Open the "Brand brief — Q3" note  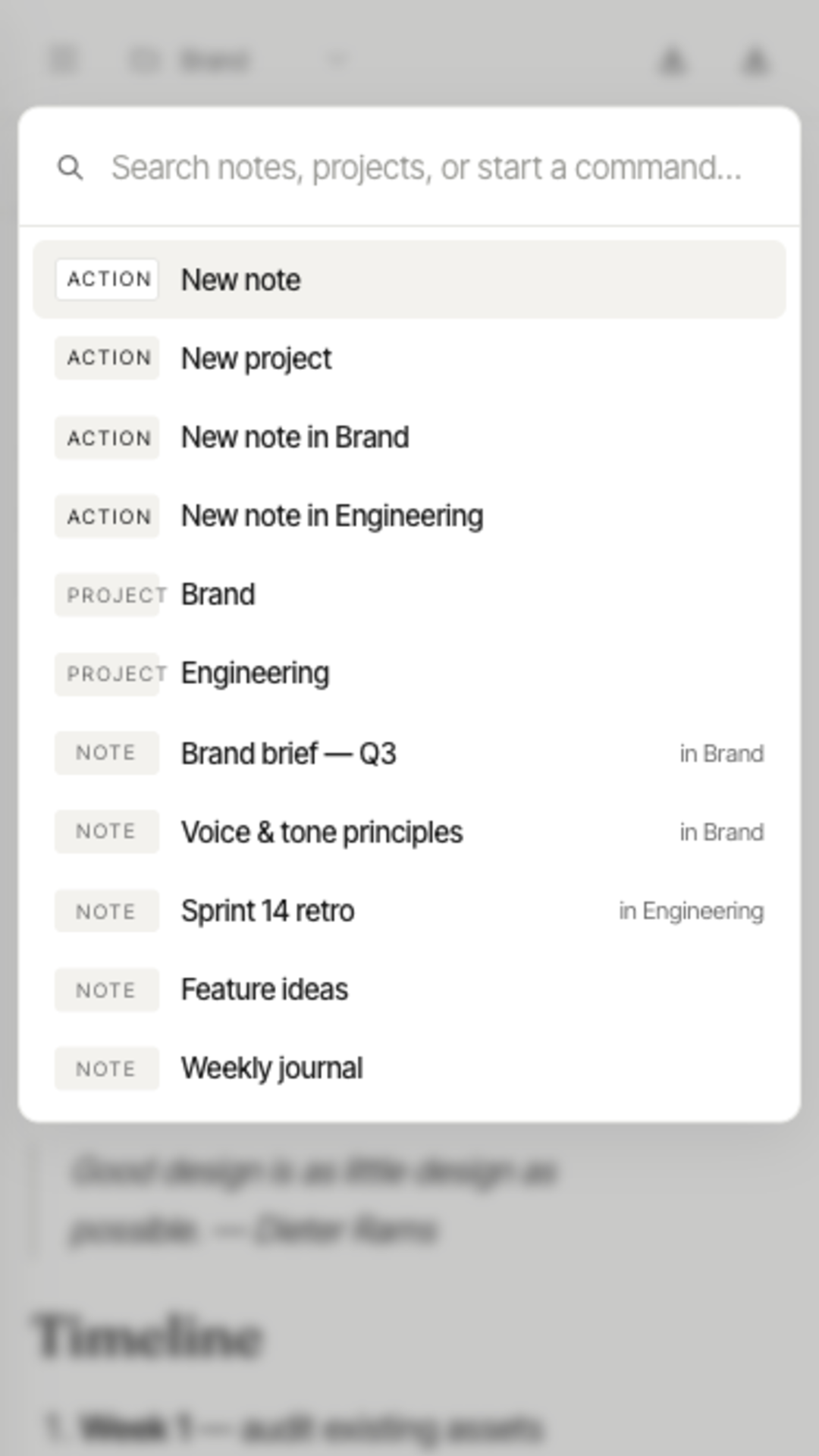289,753
